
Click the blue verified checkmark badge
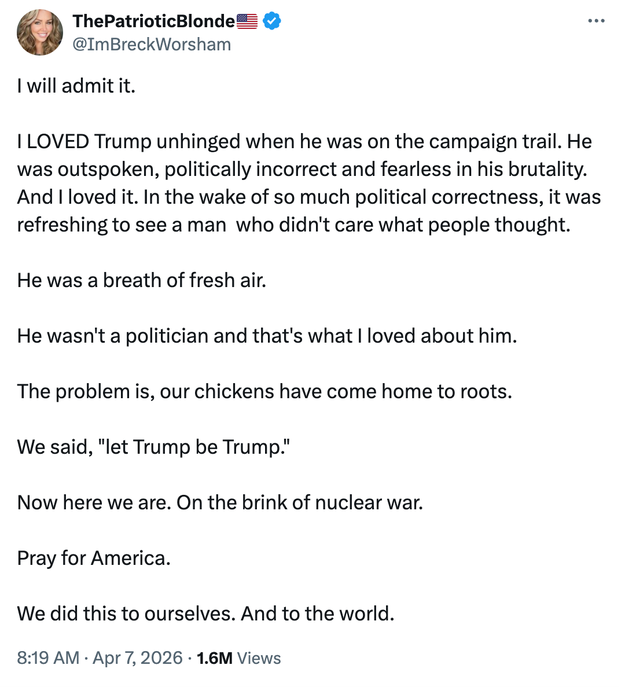(272, 22)
